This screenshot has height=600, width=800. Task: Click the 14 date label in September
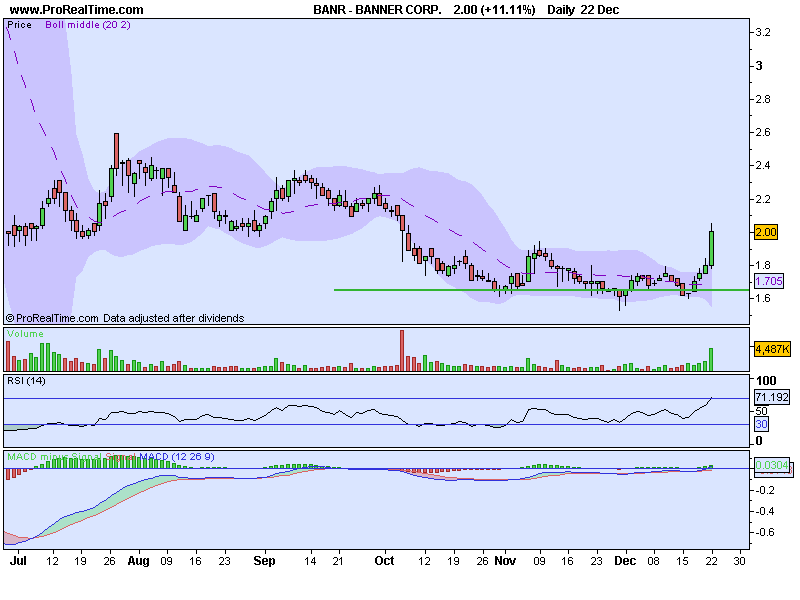(310, 561)
